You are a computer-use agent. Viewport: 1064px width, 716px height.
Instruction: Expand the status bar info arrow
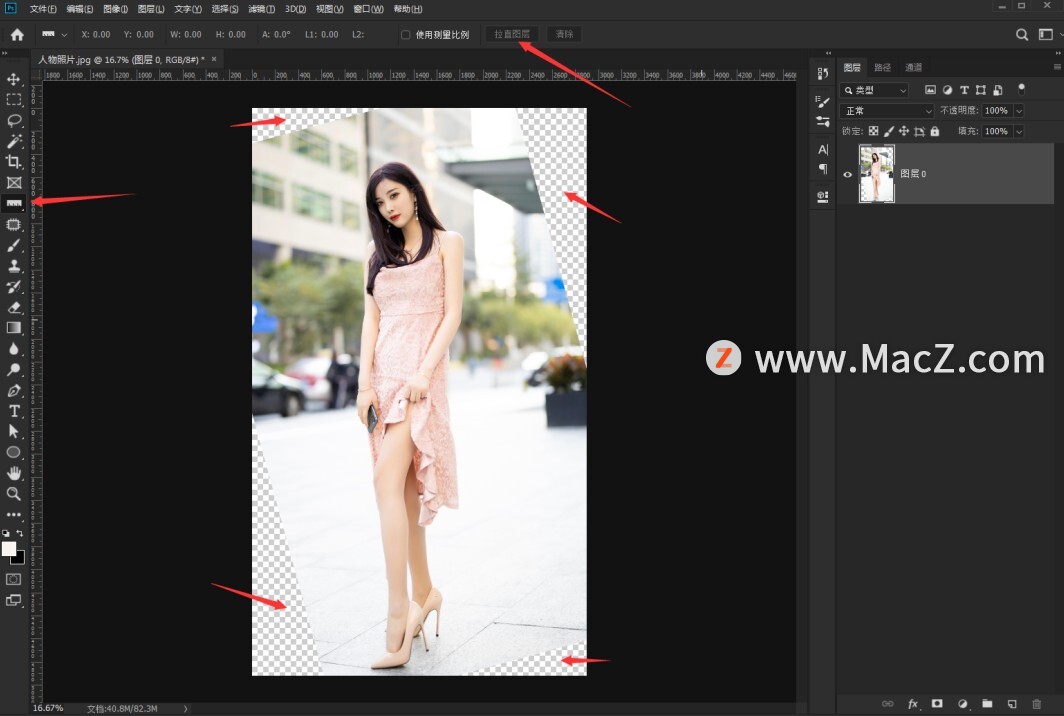click(x=185, y=709)
